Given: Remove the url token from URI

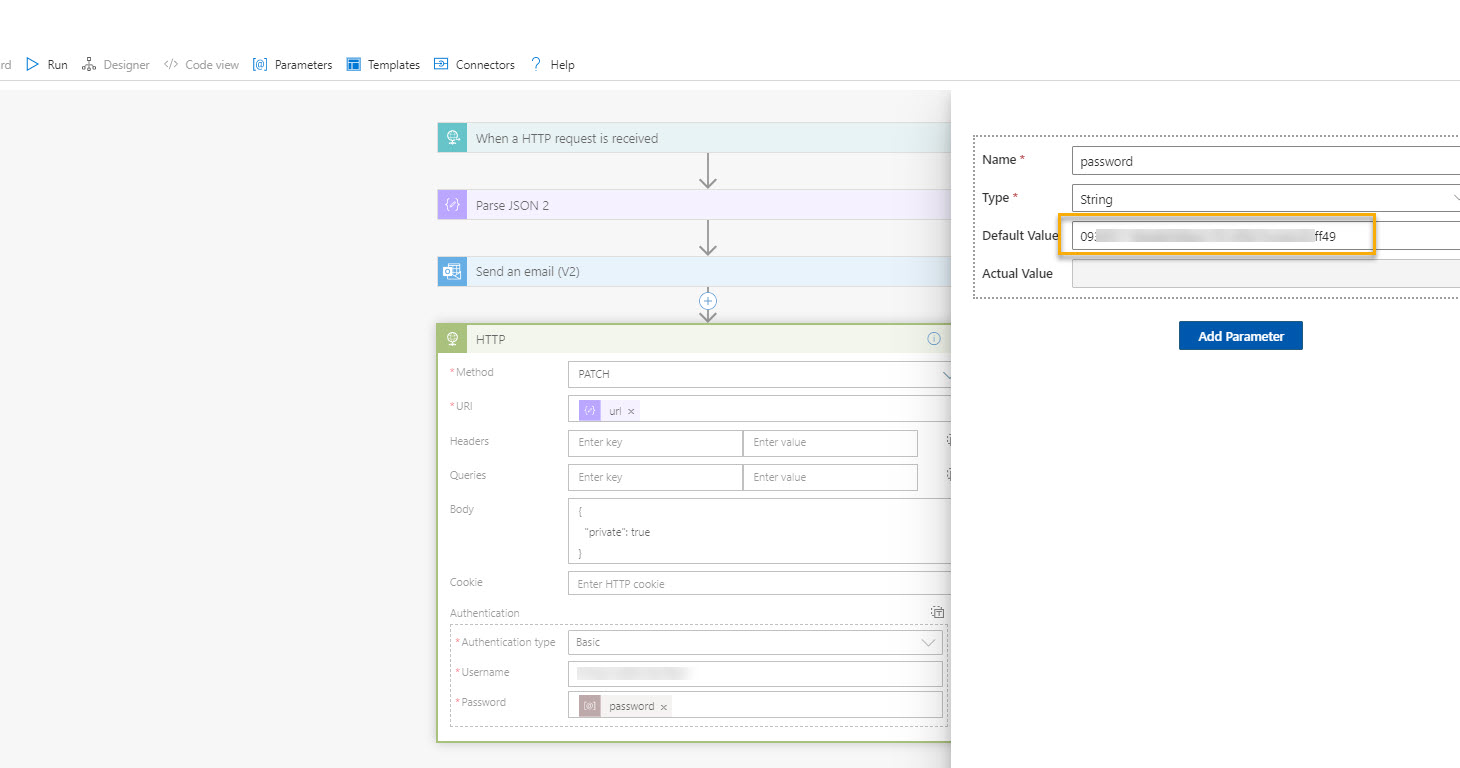Looking at the screenshot, I should 631,411.
